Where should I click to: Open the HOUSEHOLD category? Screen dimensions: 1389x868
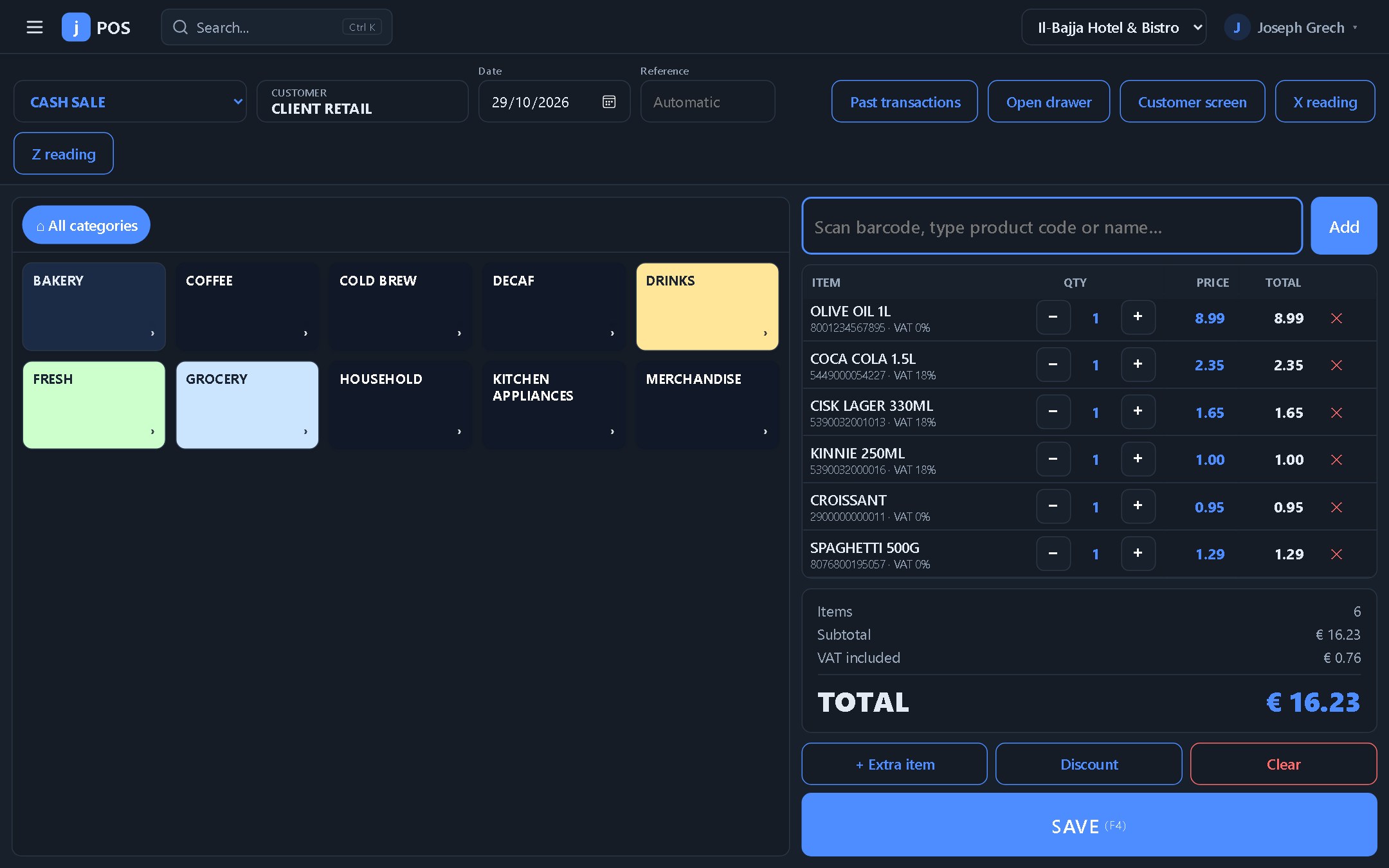pos(401,405)
